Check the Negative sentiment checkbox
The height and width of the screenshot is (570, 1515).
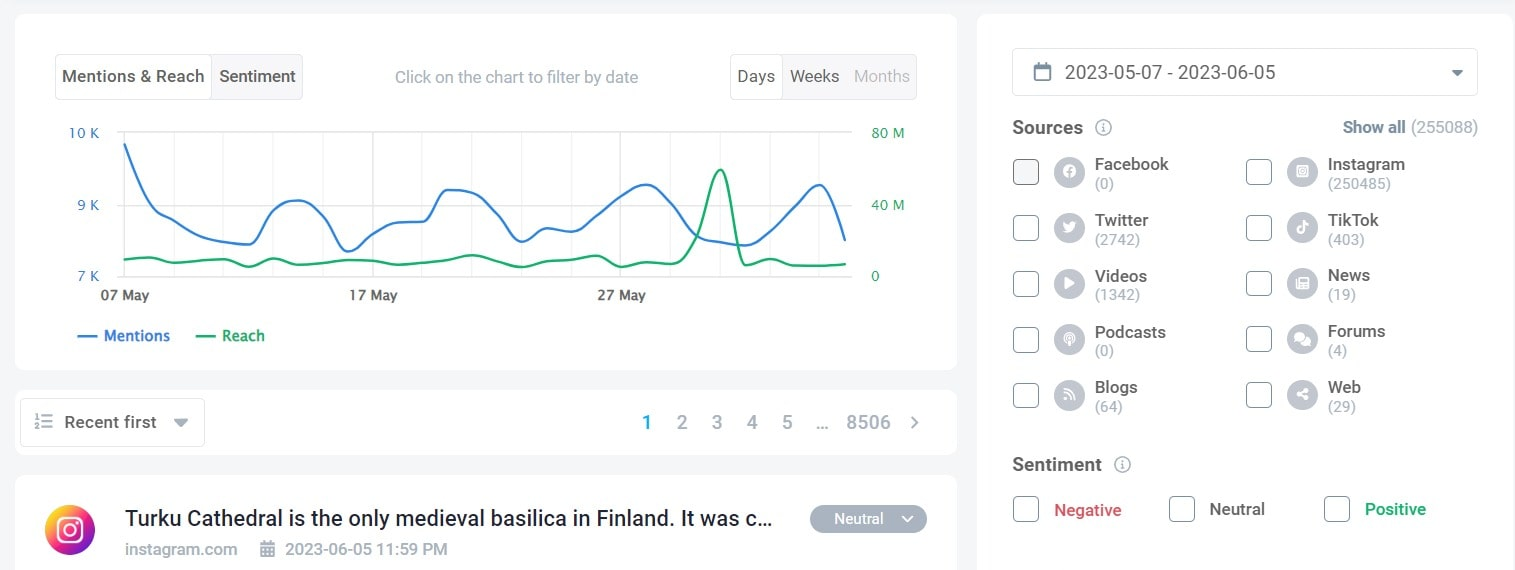[1026, 509]
